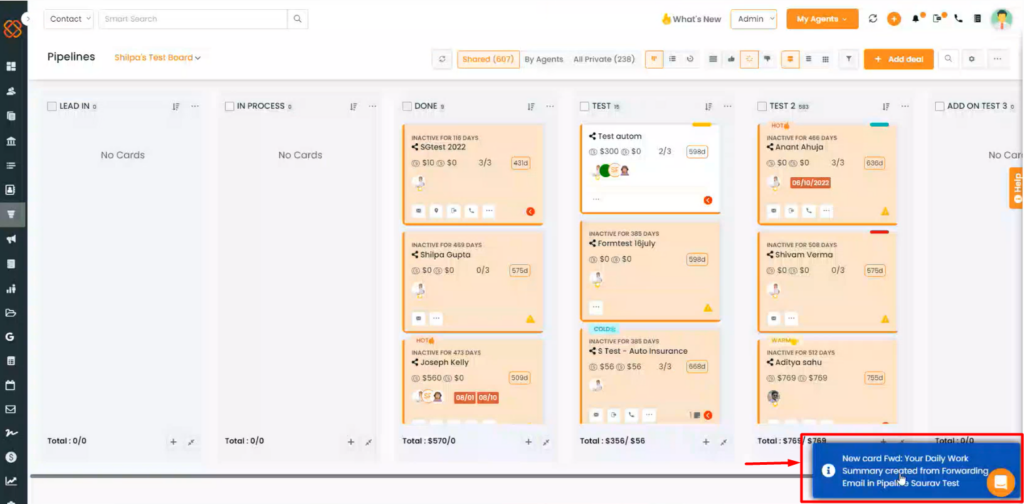This screenshot has height=504, width=1024.
Task: Click the 08/10/2022 date tag on Anant Ahuja
Action: (x=810, y=183)
